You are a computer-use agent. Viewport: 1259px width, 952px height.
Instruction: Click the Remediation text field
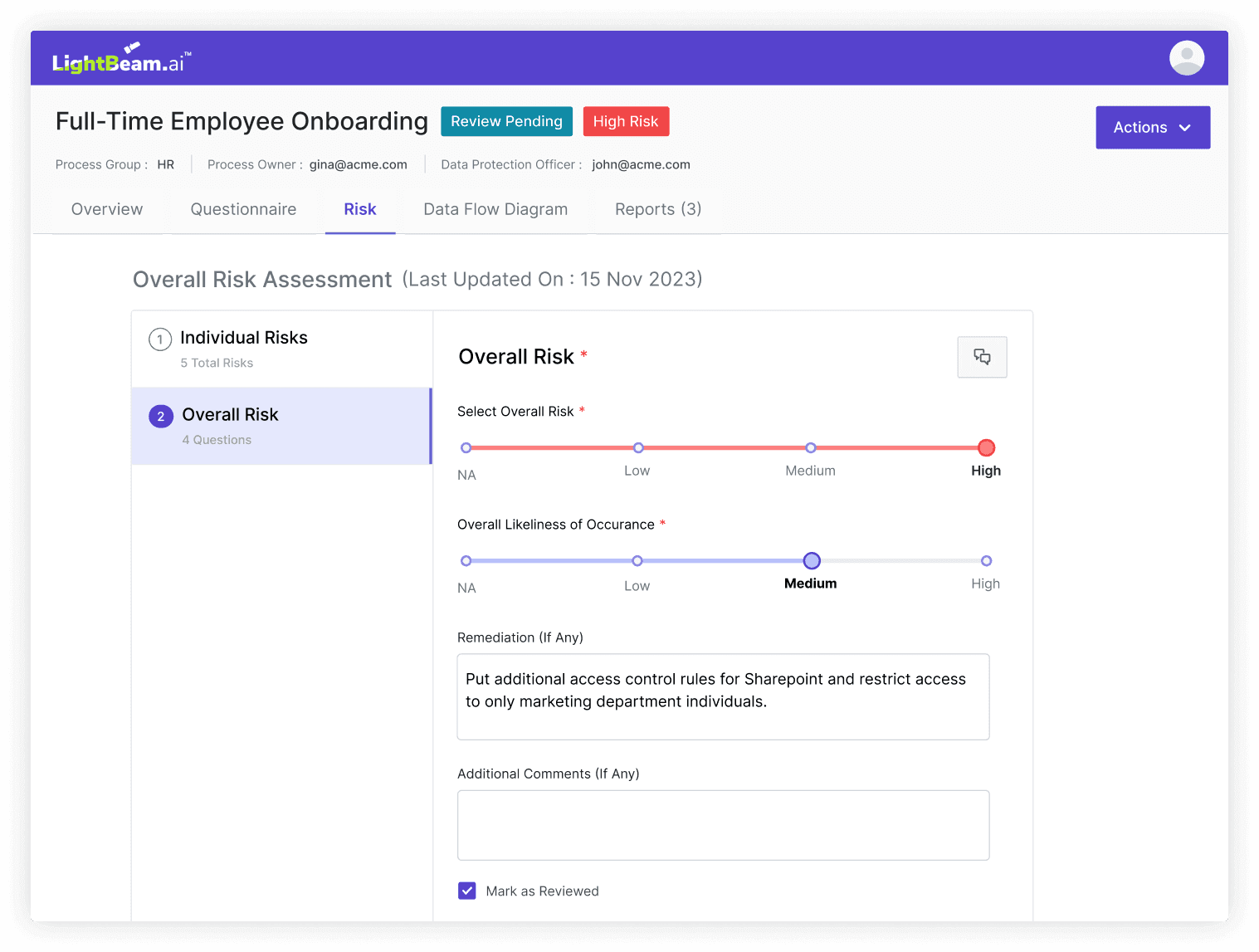click(723, 696)
